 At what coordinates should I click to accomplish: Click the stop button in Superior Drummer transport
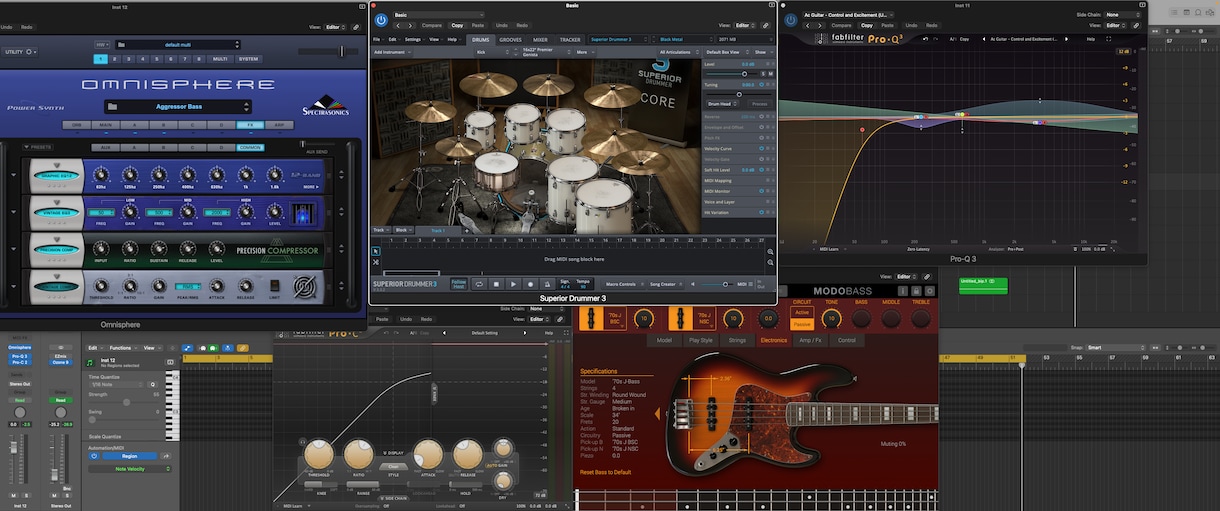coord(495,285)
